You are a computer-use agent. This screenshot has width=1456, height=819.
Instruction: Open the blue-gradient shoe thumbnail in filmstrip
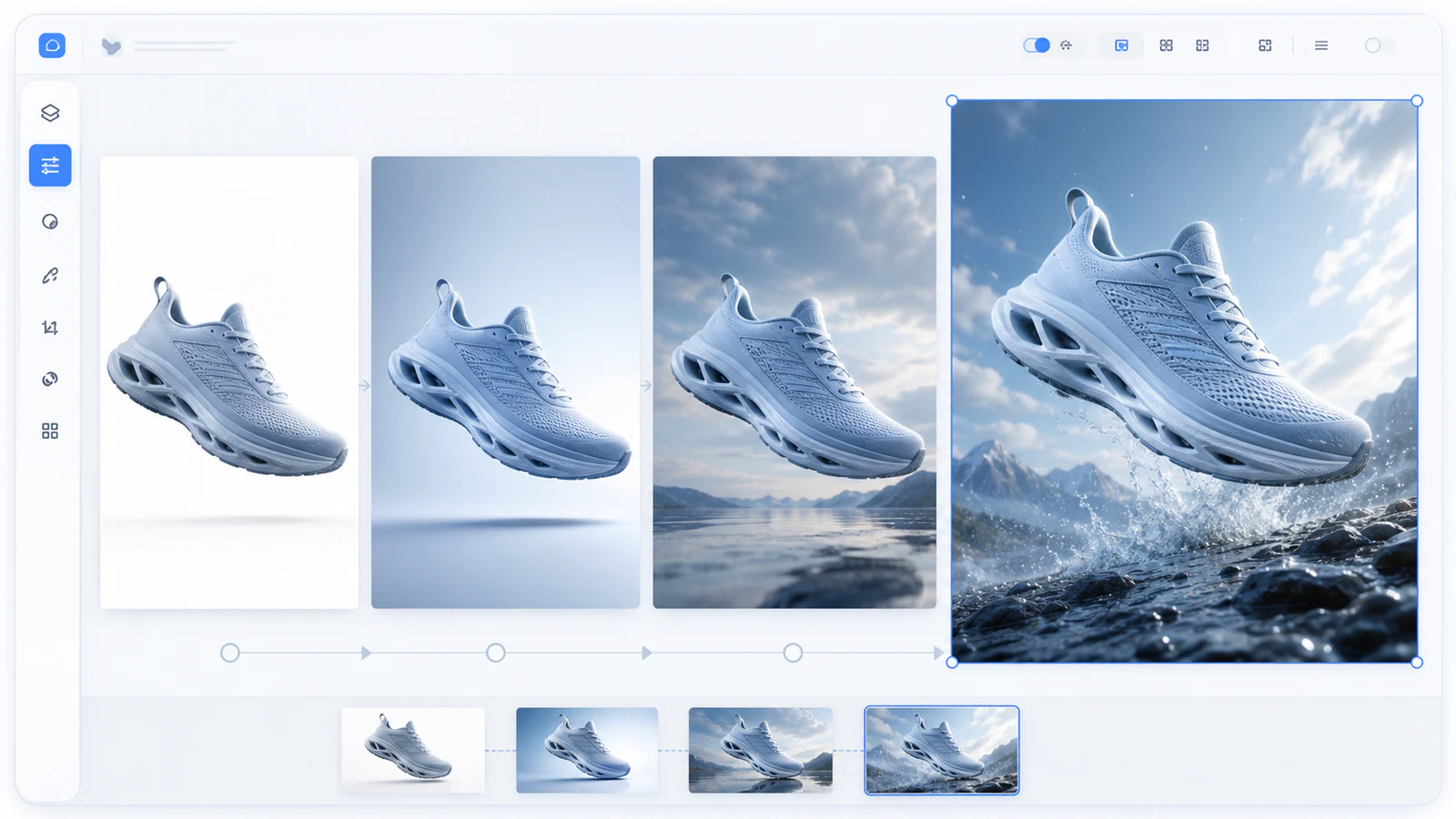point(587,750)
